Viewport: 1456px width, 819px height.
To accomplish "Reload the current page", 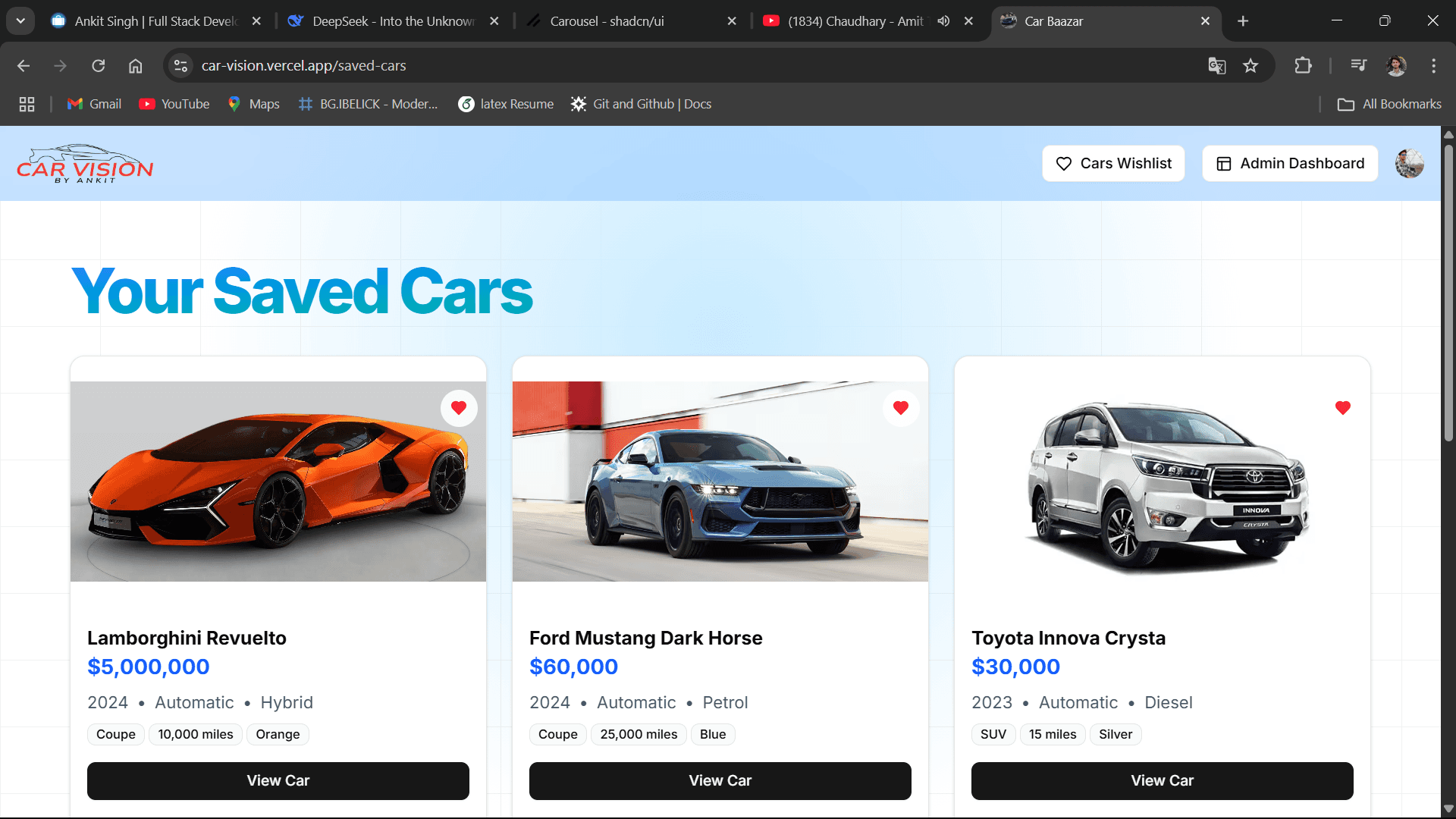I will 99,66.
